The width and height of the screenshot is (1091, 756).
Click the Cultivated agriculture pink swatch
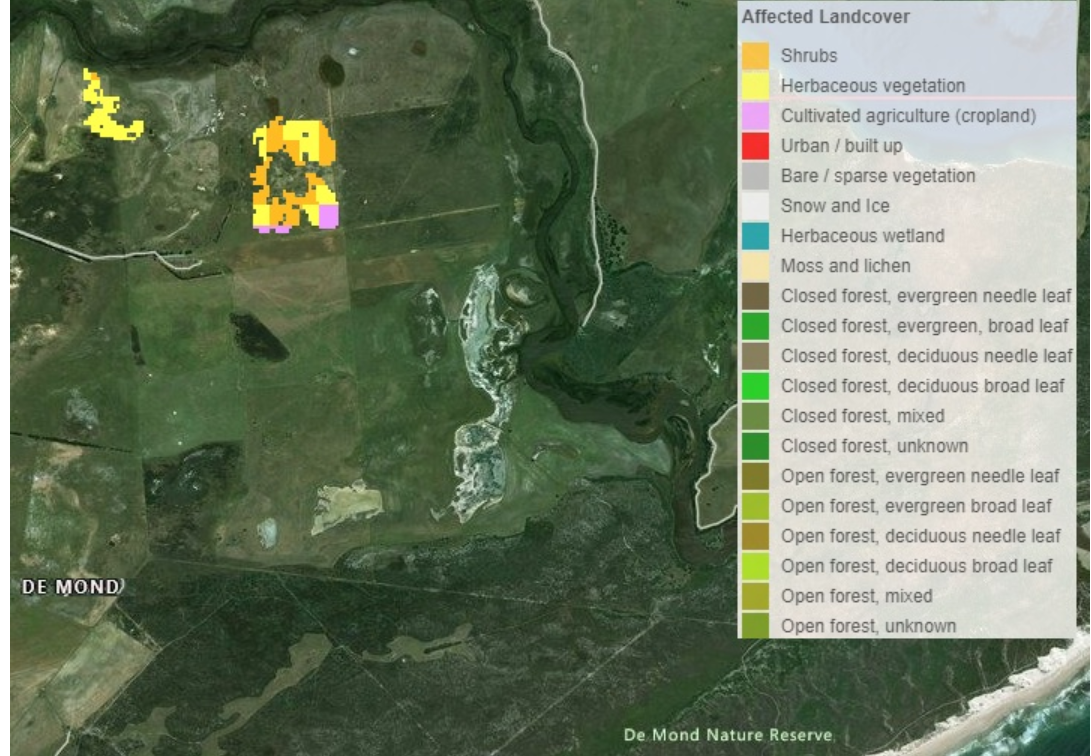755,115
